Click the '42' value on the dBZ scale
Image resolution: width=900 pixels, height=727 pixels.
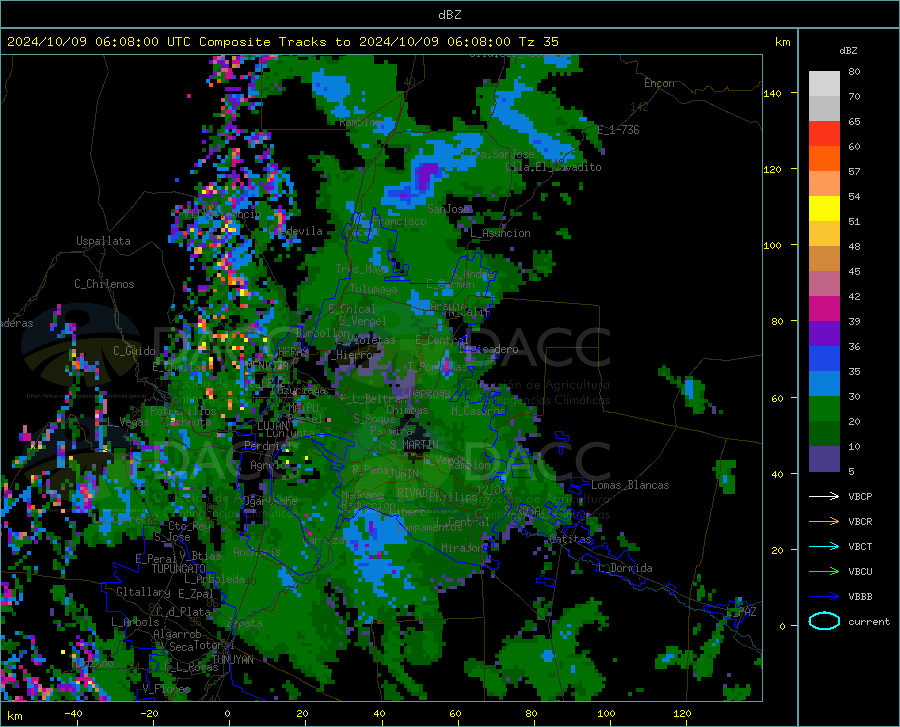pos(854,296)
